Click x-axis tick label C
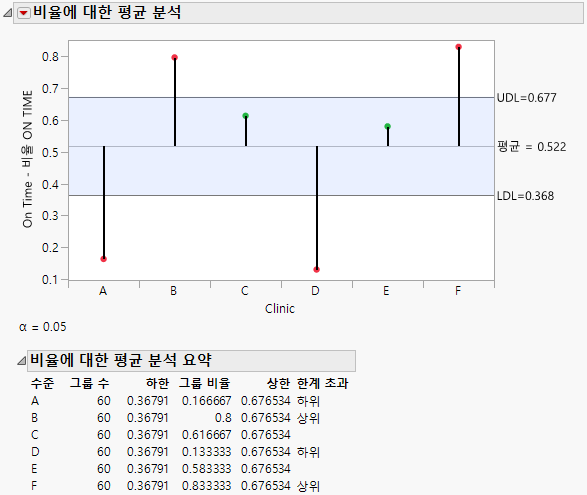The height and width of the screenshot is (495, 587). 244,291
